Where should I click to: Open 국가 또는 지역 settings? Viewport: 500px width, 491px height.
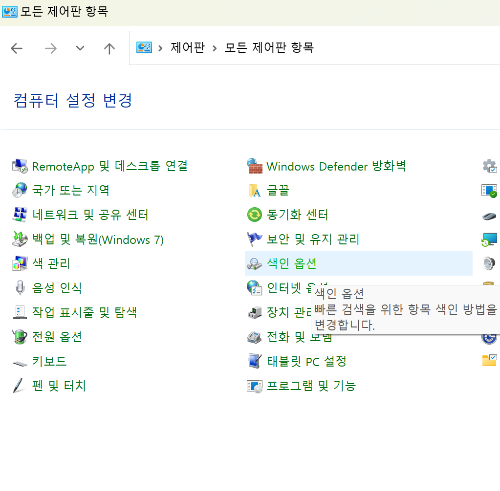point(71,190)
